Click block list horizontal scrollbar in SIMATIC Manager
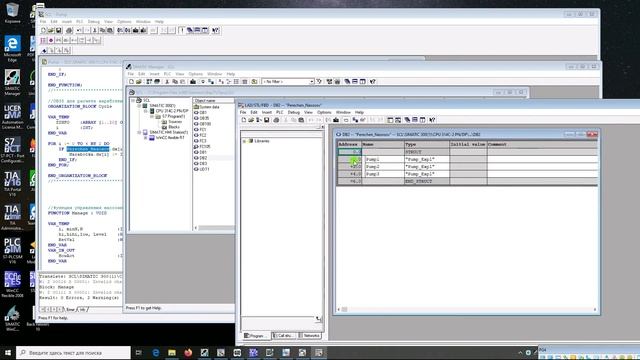 click(214, 228)
